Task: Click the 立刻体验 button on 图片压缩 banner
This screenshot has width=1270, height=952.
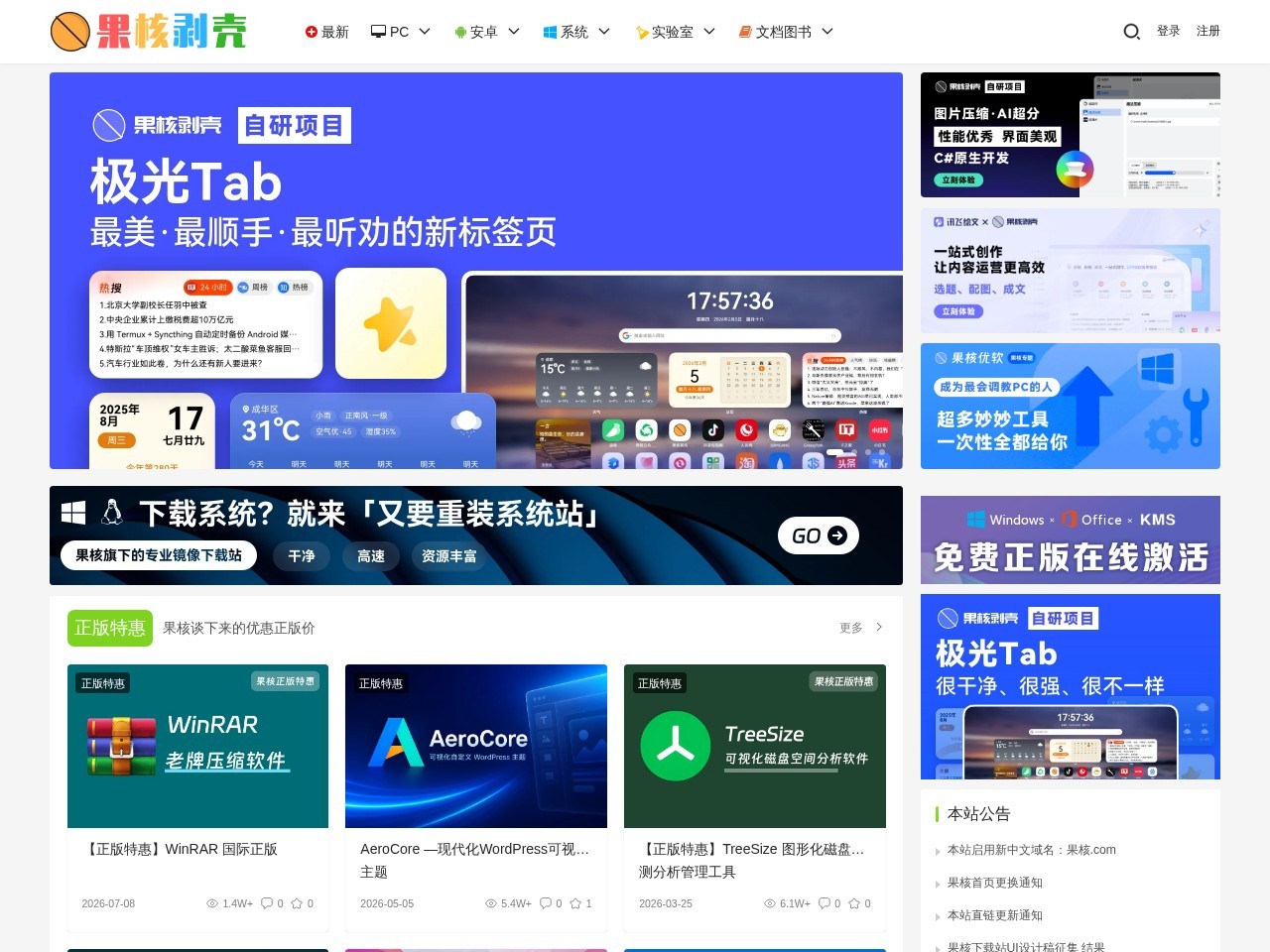Action: pyautogui.click(x=958, y=180)
